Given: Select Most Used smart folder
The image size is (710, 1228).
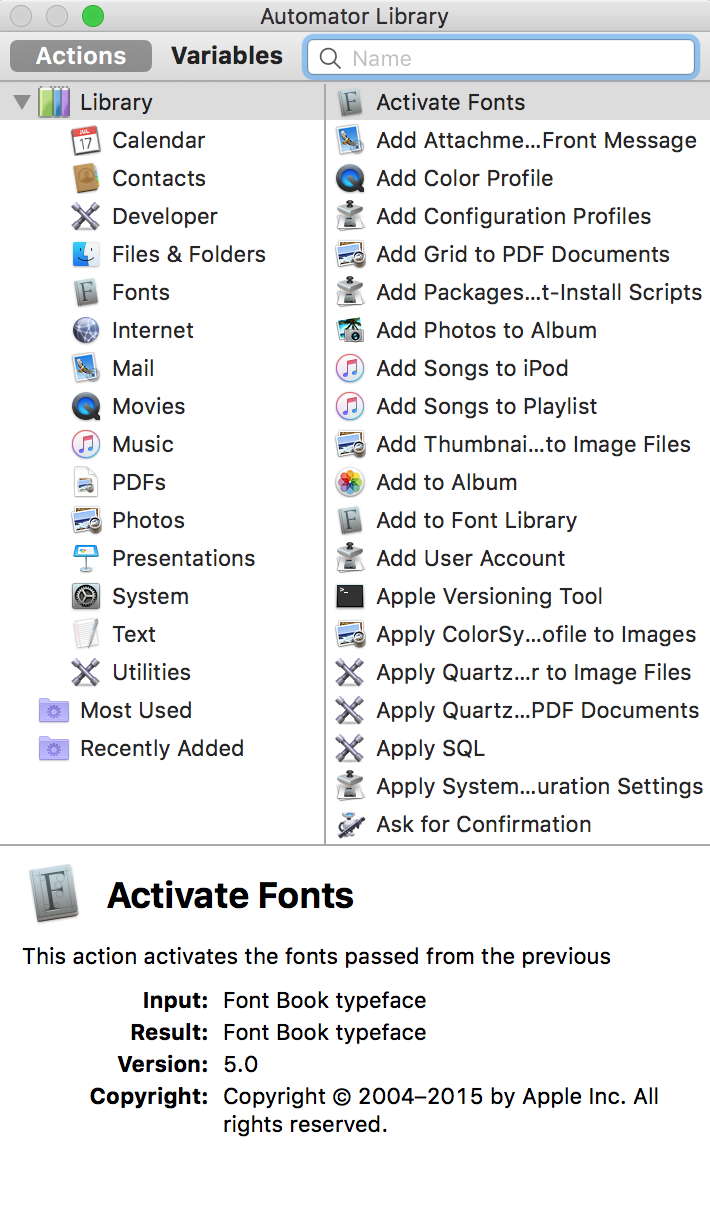Looking at the screenshot, I should pyautogui.click(x=162, y=710).
